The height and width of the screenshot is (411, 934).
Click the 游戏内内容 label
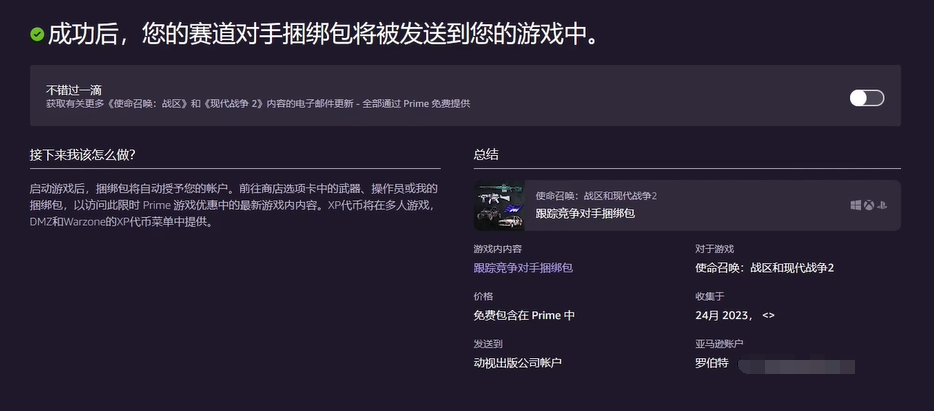coord(497,249)
